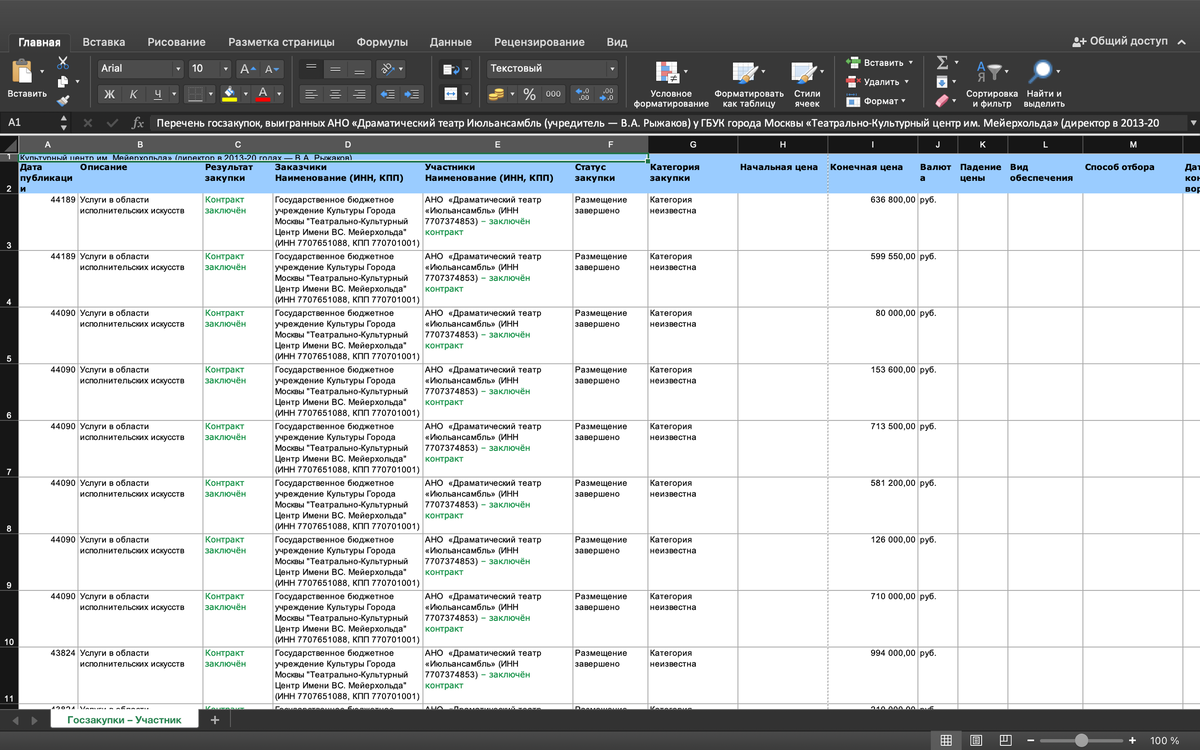Center text horizontally
The width and height of the screenshot is (1200, 750).
(335, 94)
